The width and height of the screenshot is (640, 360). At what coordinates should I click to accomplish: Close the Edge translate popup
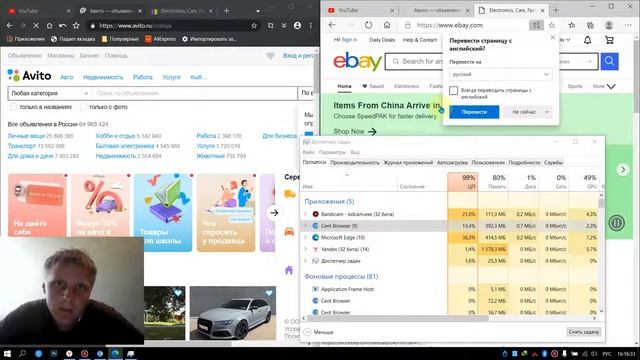pyautogui.click(x=553, y=38)
